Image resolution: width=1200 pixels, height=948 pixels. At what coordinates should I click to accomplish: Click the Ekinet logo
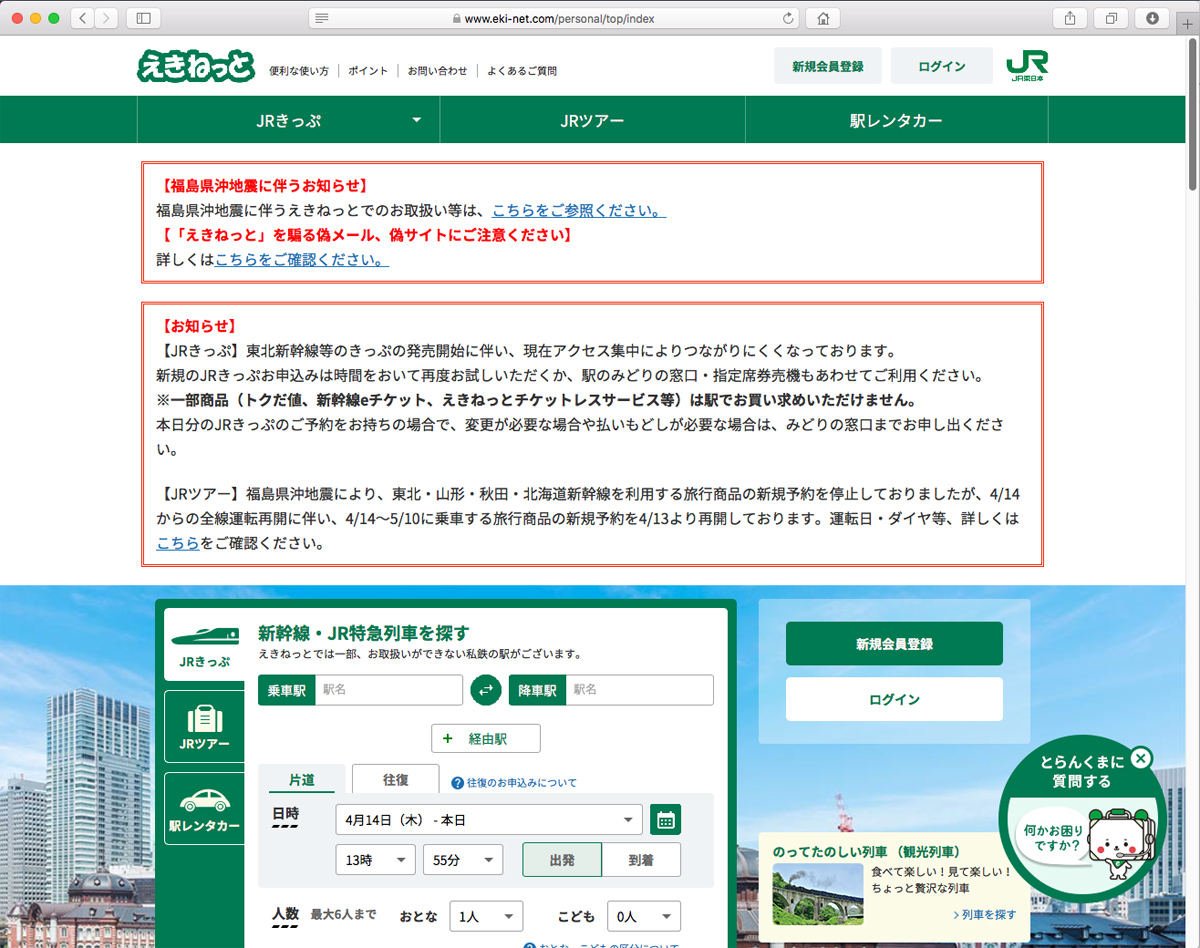(196, 67)
